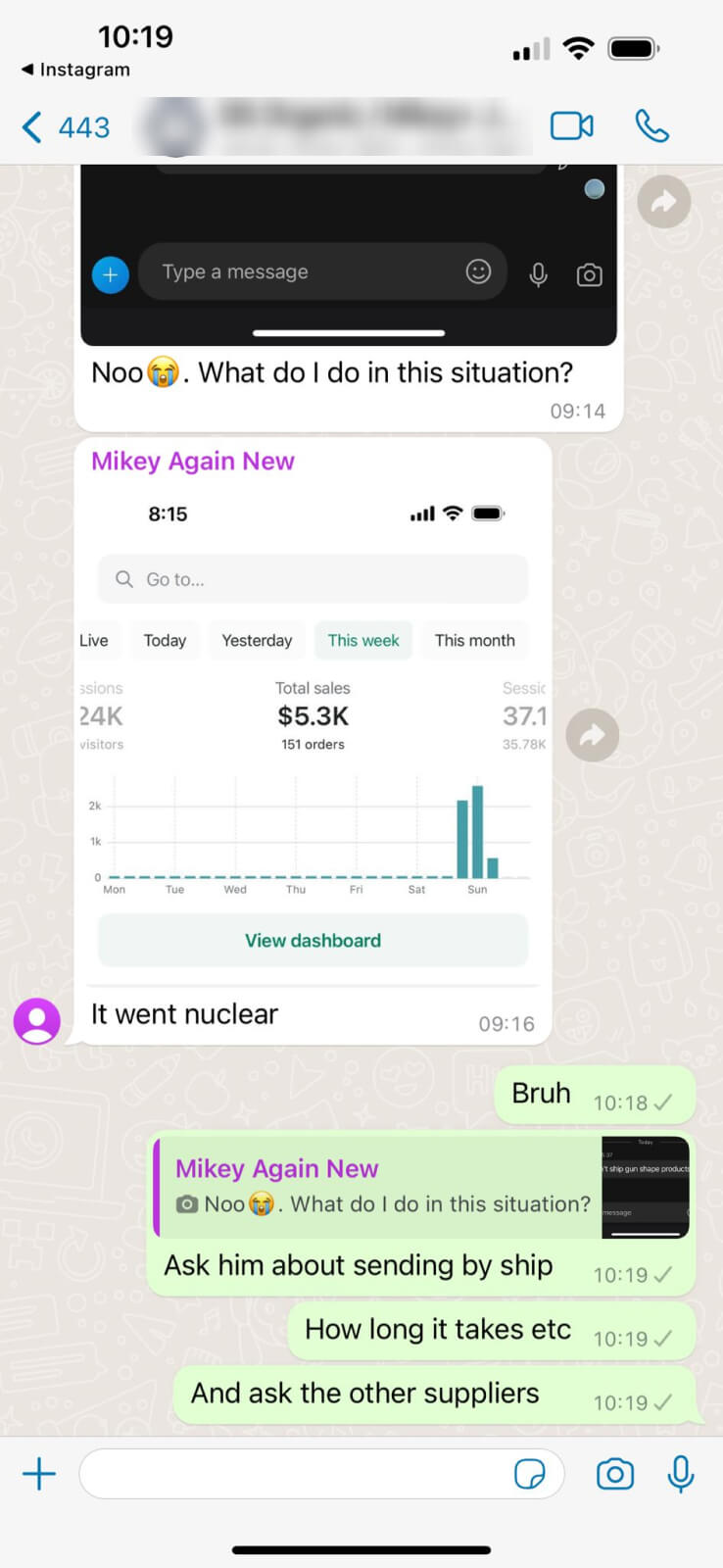The width and height of the screenshot is (723, 1568).
Task: Record a voice message with microphone
Action: (x=681, y=1474)
